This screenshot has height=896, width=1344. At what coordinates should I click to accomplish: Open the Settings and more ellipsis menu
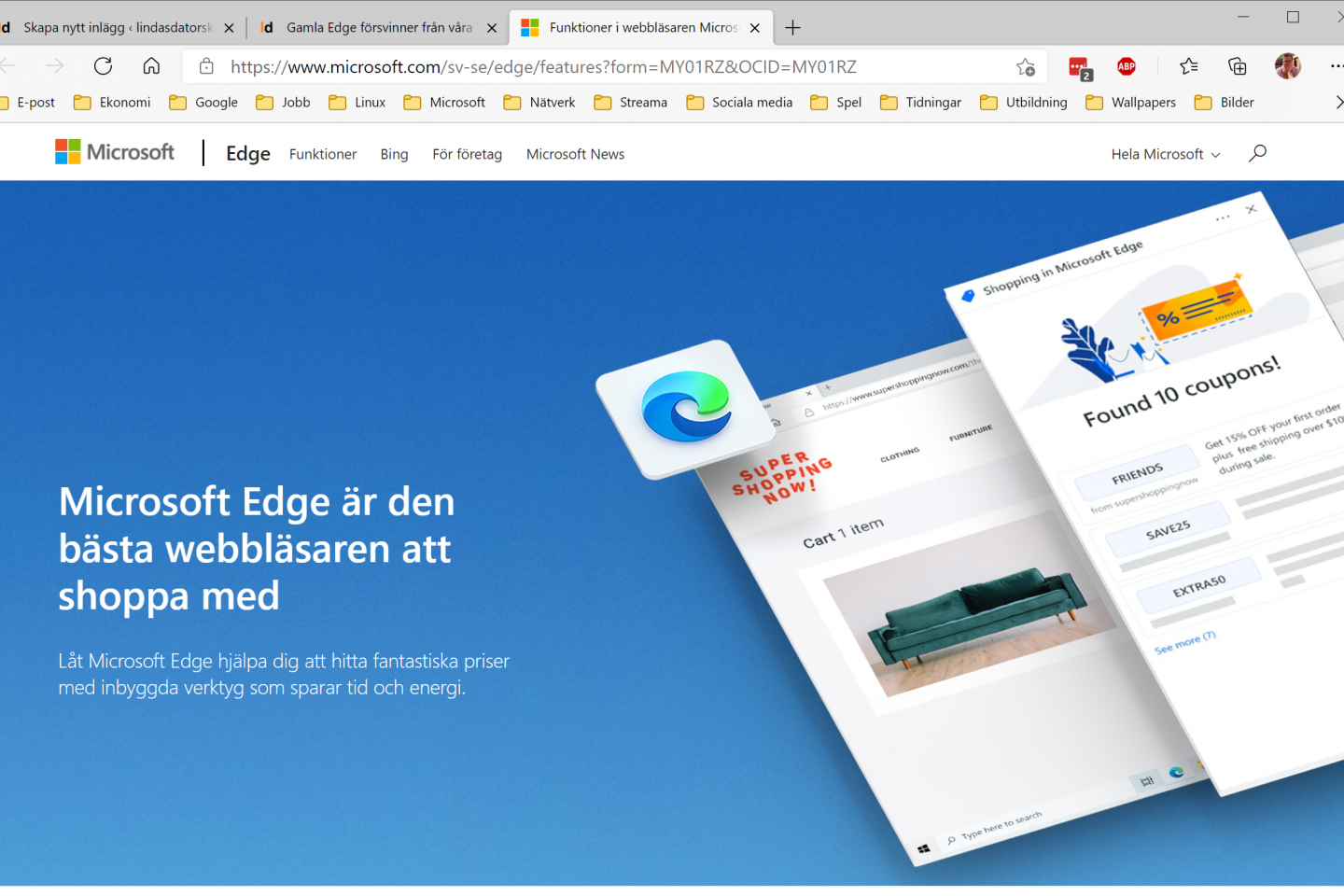click(x=1336, y=66)
